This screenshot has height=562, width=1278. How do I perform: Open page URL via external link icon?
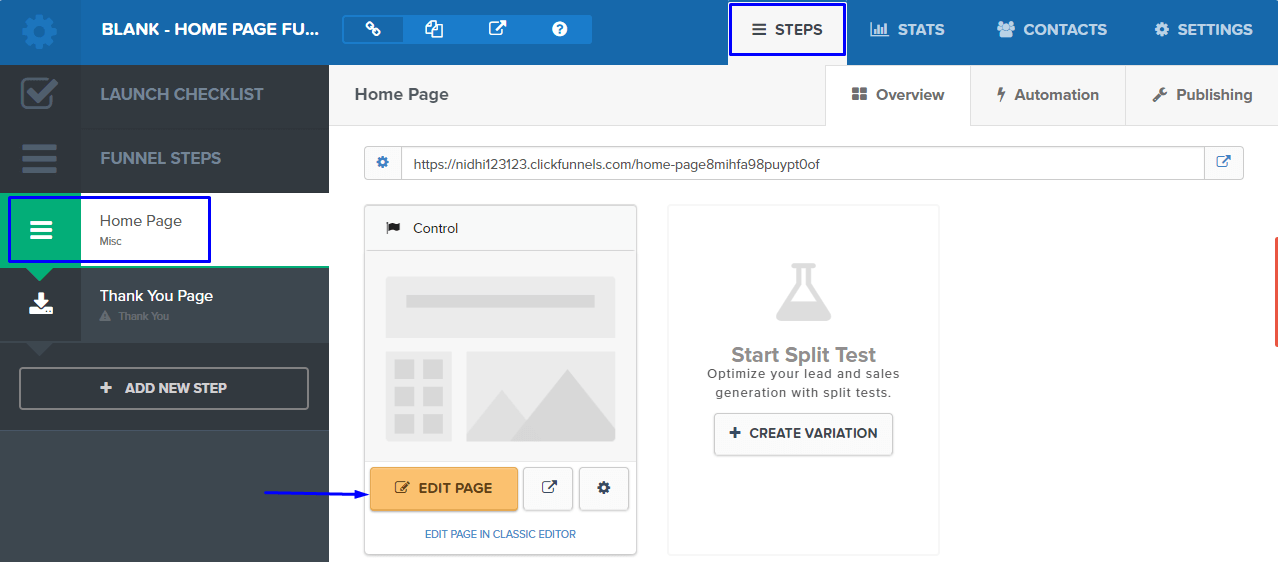[x=1224, y=163]
